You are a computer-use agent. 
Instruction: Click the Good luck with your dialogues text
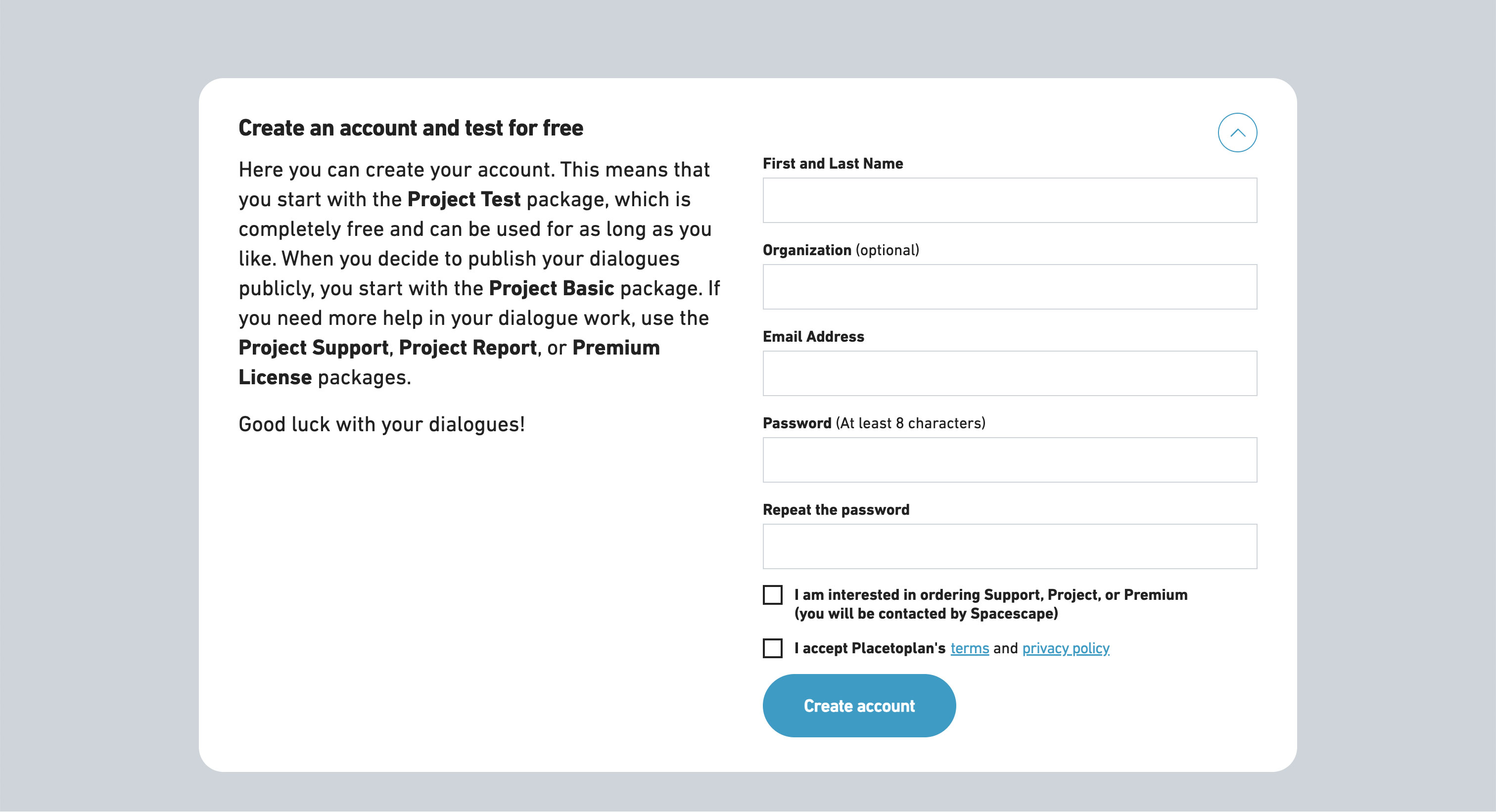click(x=381, y=423)
